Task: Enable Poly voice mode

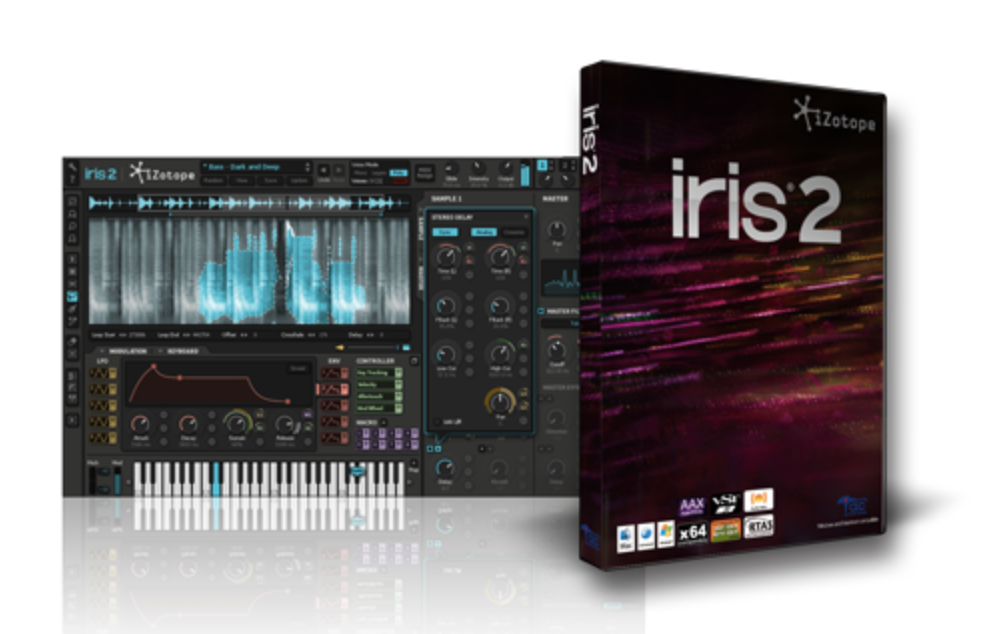Action: [397, 173]
